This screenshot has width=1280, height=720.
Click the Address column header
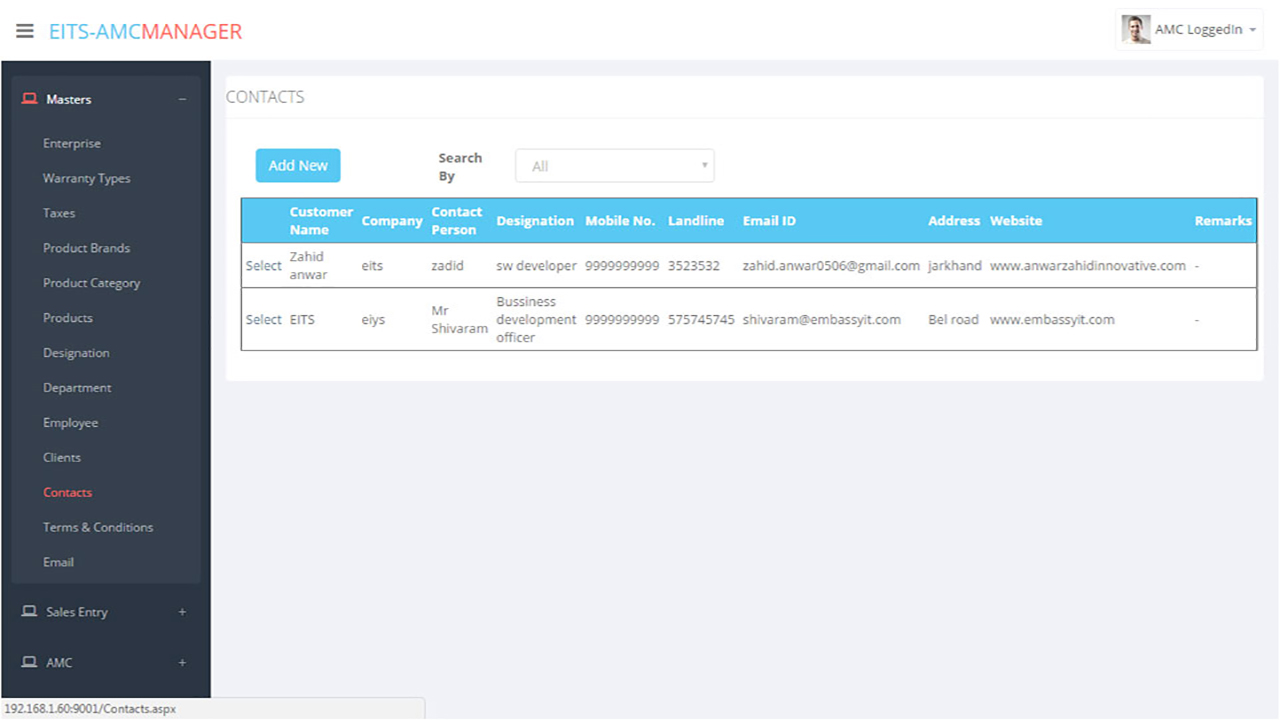coord(954,221)
